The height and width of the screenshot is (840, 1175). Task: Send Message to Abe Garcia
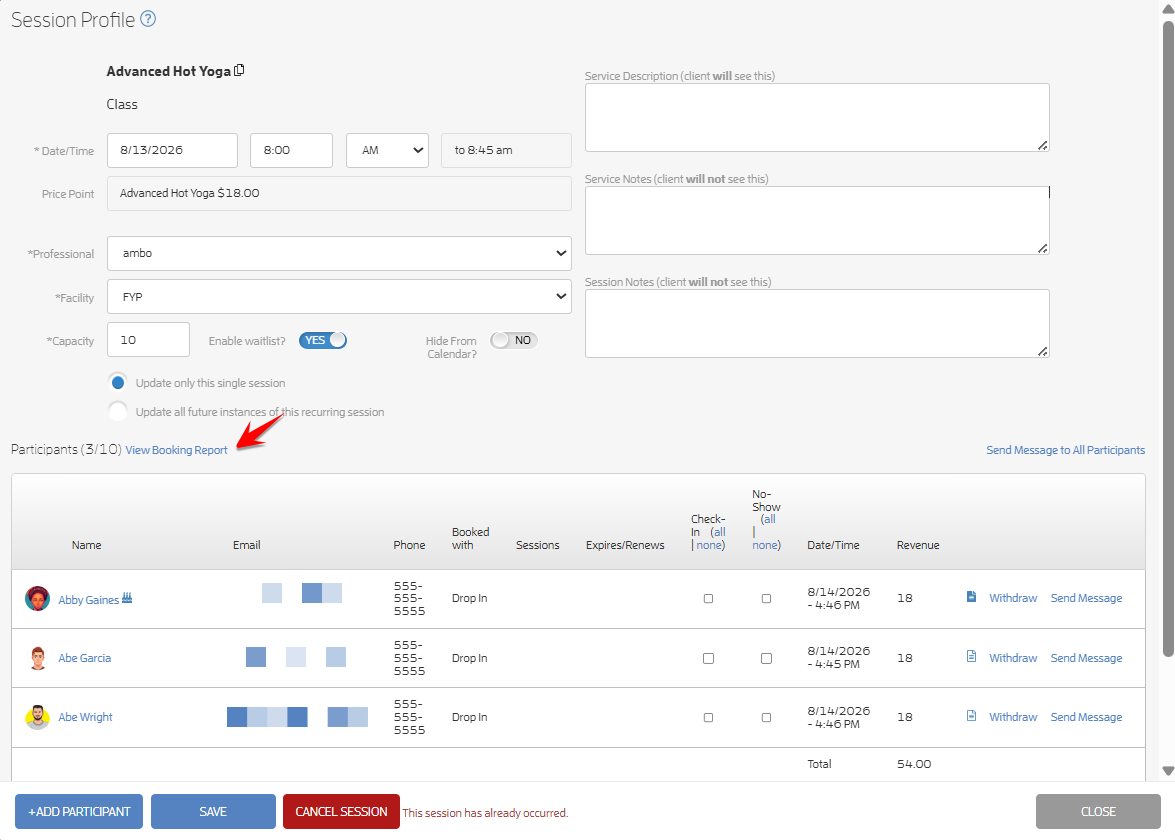coord(1086,658)
